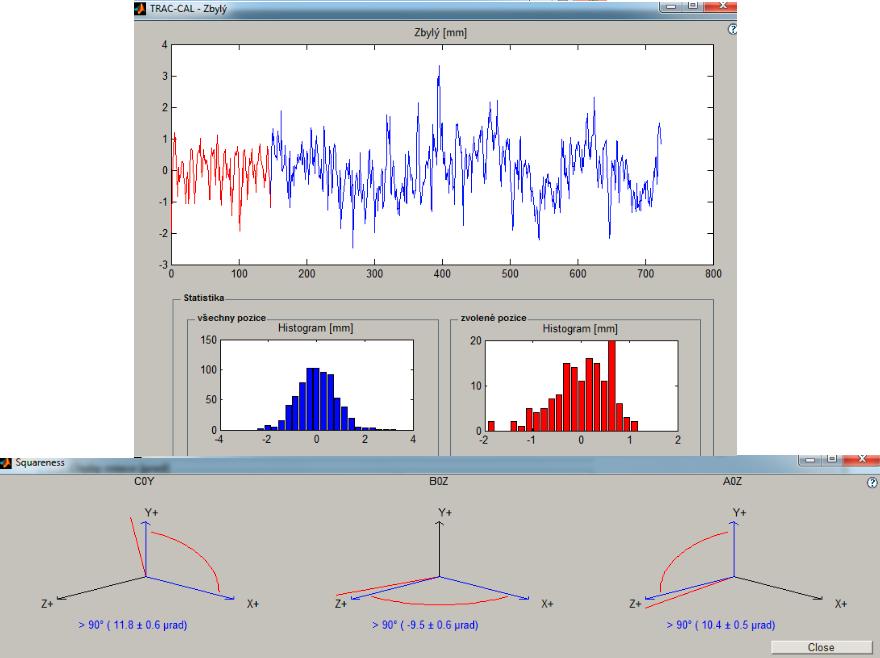Screen dimensions: 880x658
Task: Click the C0Y squareness value 11.8 ± 0.6 µrad
Action: (132, 624)
